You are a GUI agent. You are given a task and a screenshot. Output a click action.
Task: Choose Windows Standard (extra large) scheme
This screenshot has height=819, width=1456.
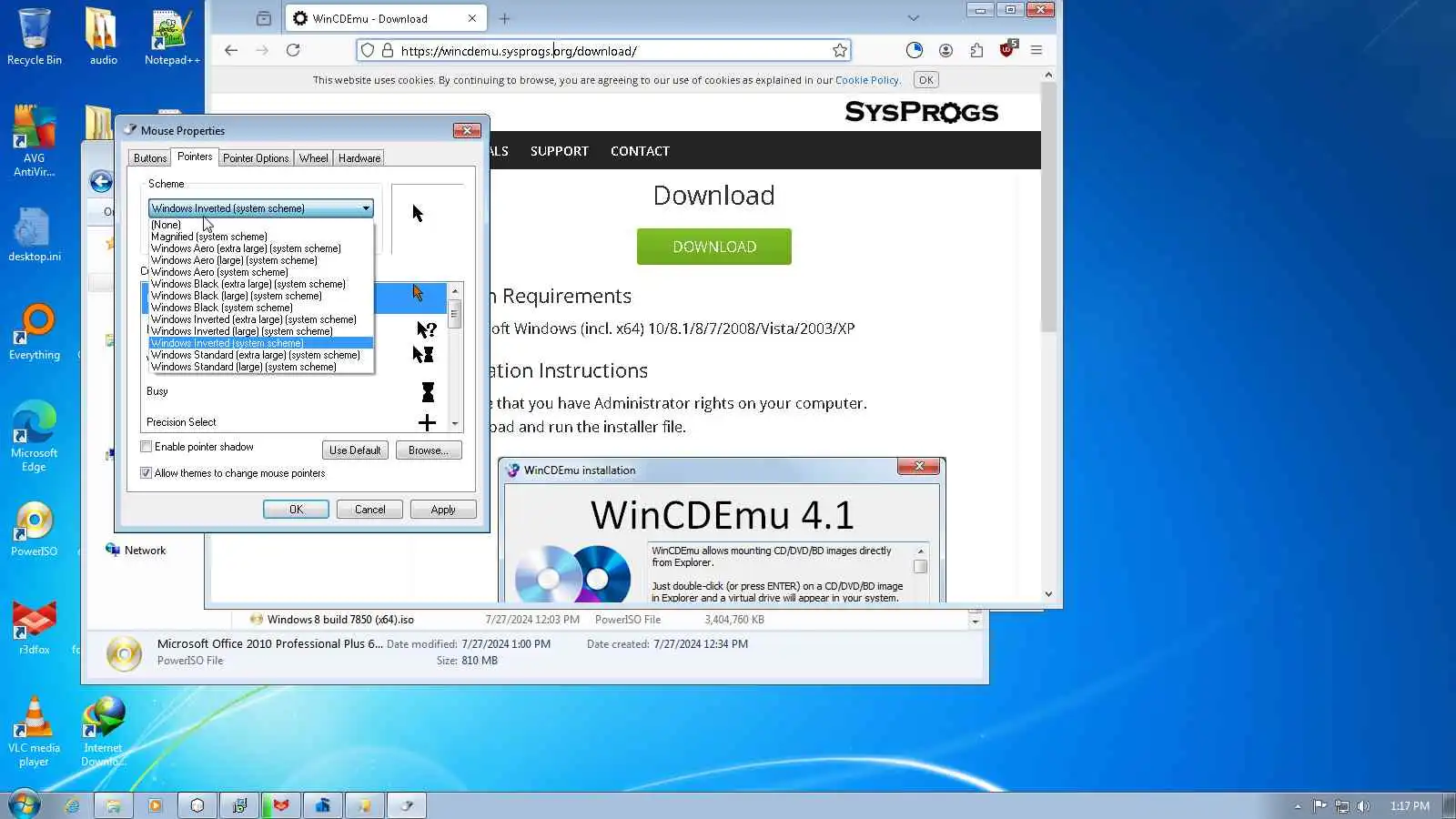261,355
